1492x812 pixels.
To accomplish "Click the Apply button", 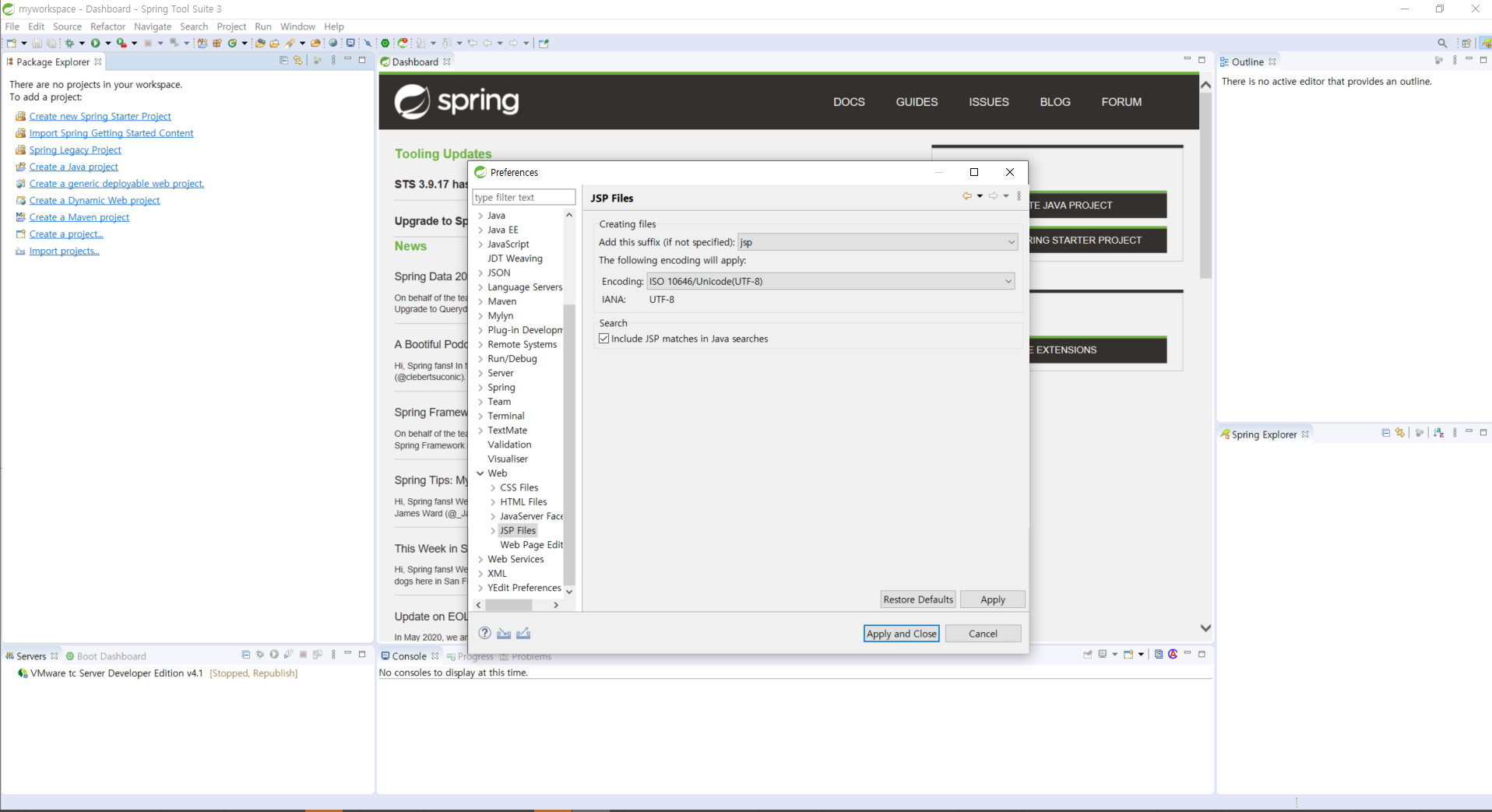I will click(992, 599).
